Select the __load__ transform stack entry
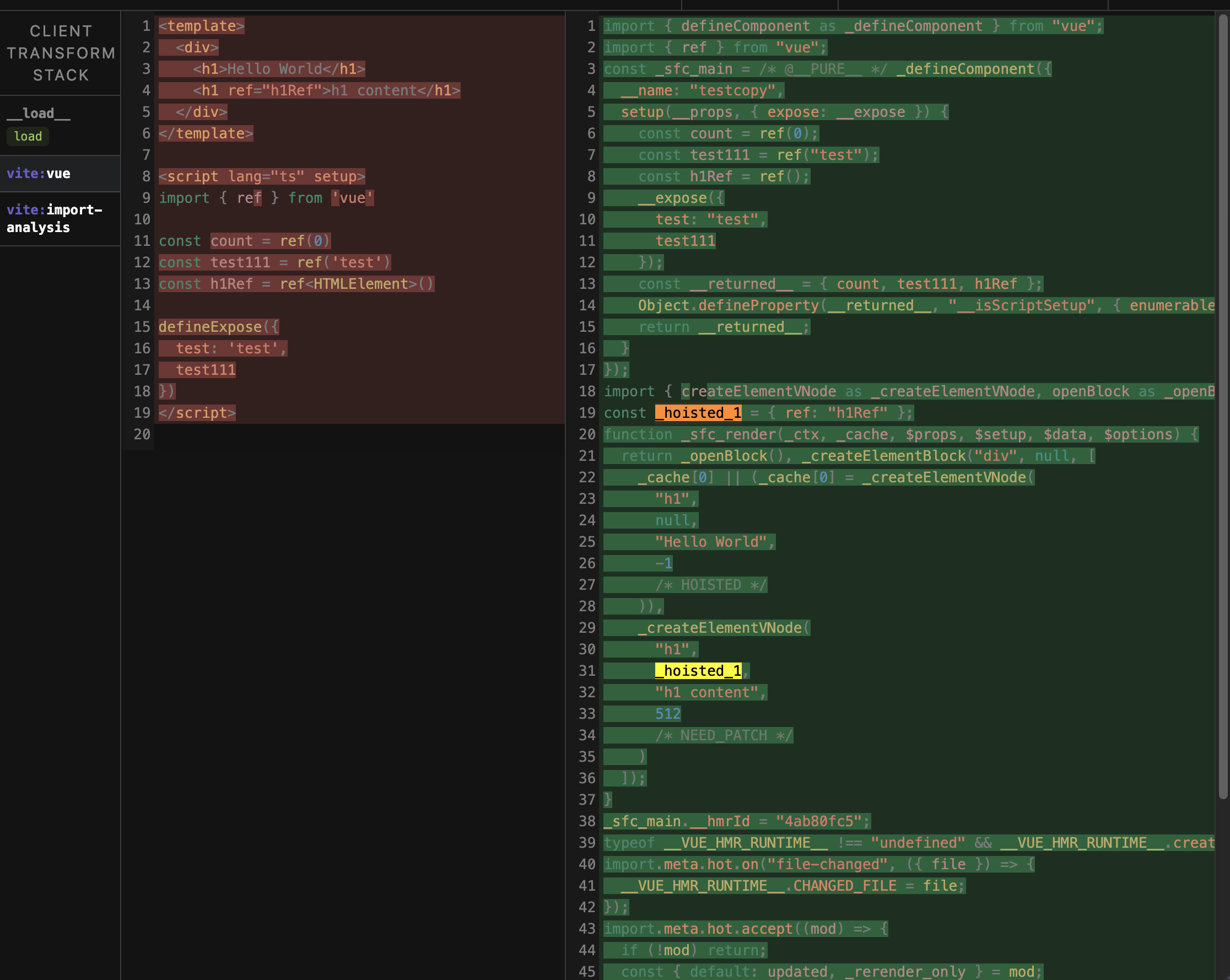Viewport: 1230px width, 980px height. click(38, 113)
